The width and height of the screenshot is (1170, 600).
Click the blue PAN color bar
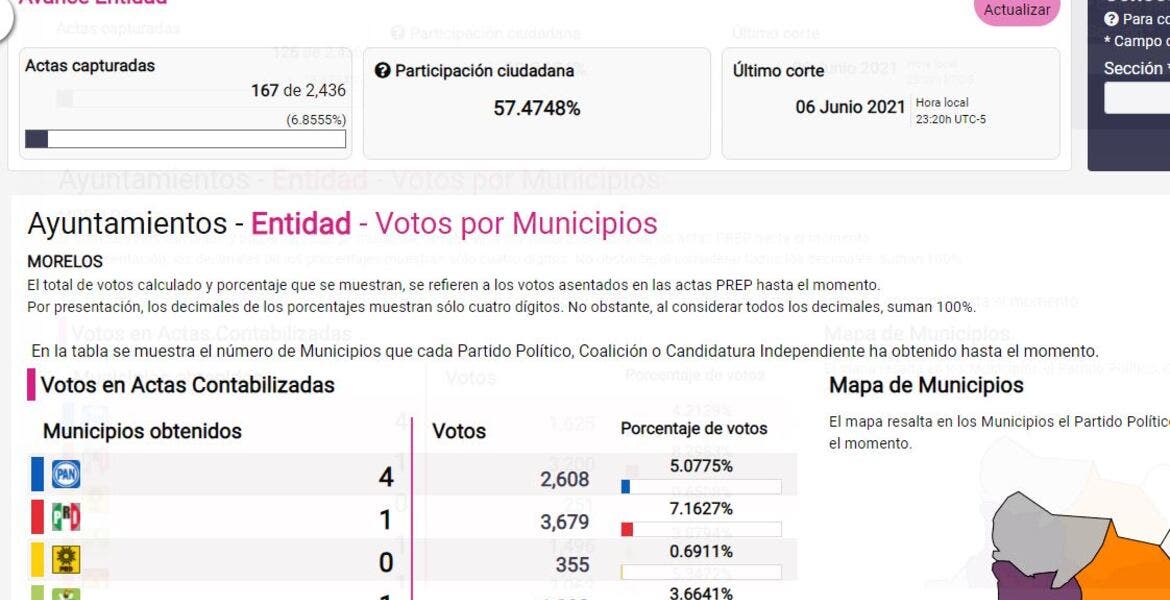coord(38,474)
